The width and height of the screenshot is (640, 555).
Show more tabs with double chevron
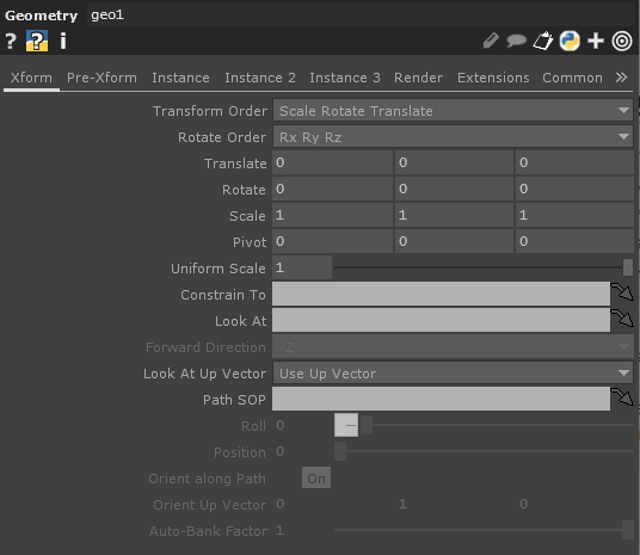point(621,77)
